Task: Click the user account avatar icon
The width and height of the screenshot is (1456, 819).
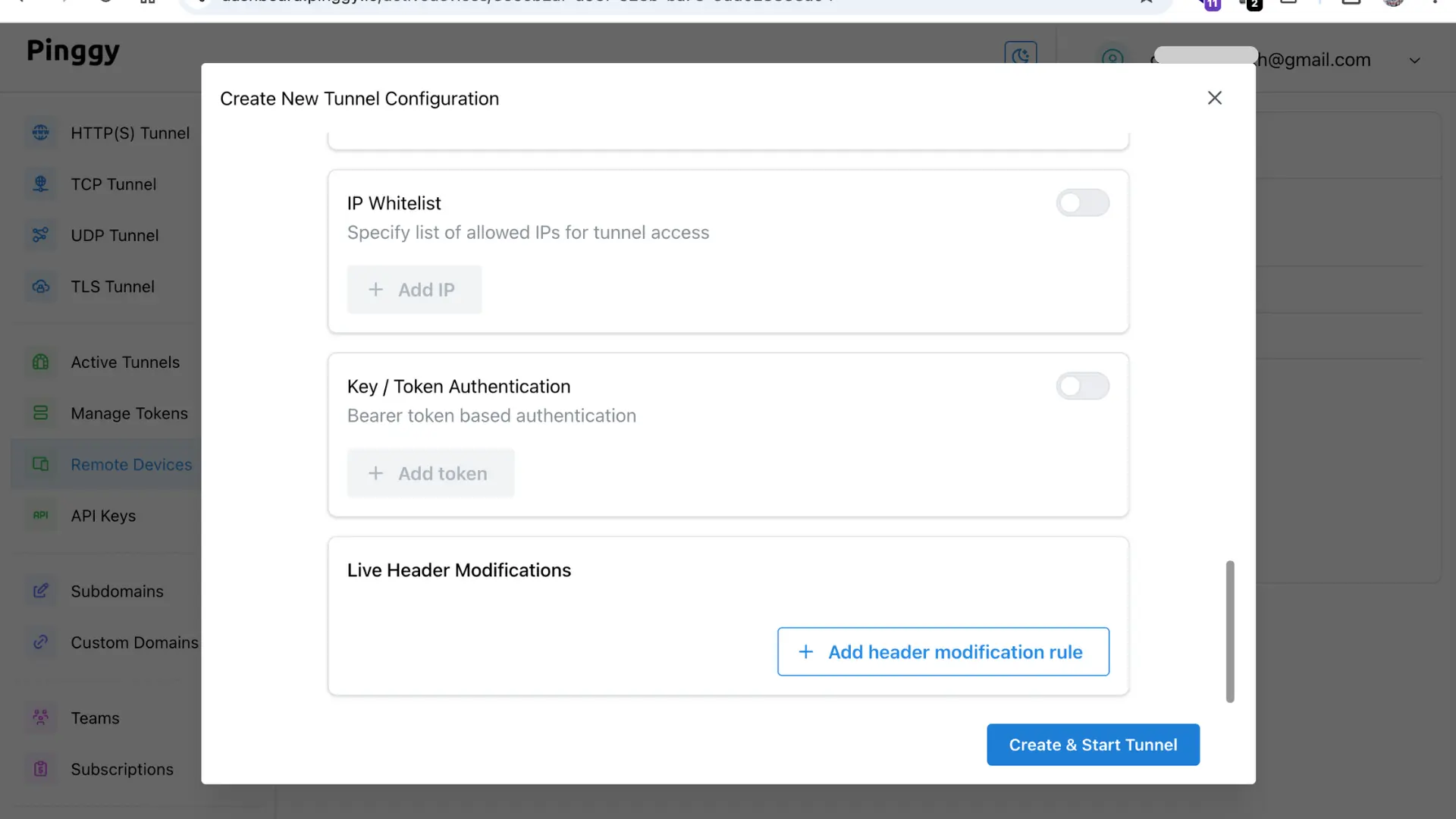Action: coord(1112,58)
